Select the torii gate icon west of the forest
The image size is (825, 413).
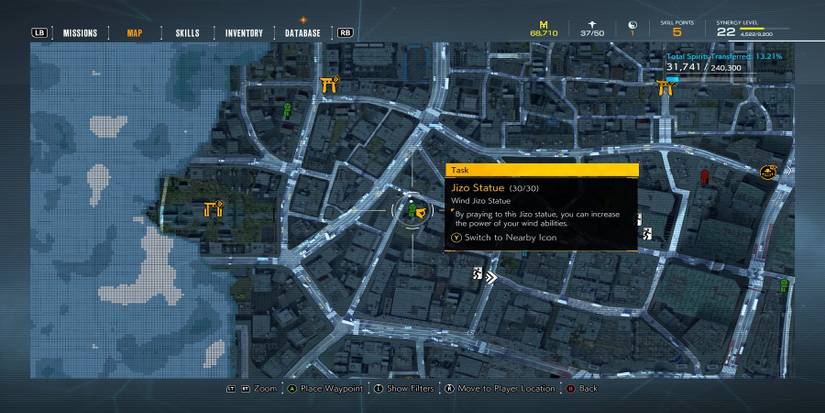point(213,209)
